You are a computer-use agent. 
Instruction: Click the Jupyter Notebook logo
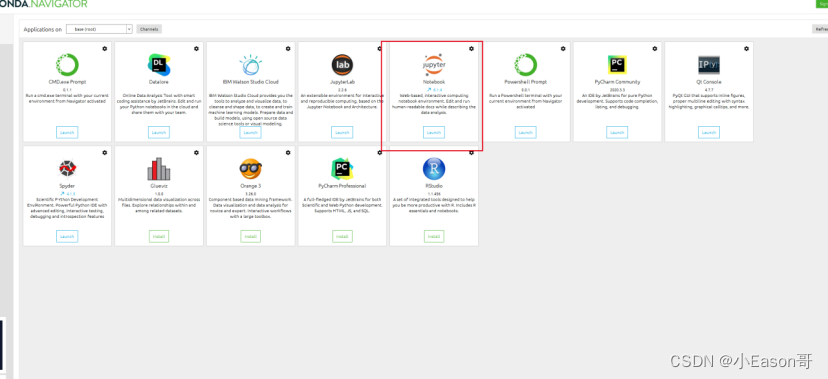pos(434,64)
